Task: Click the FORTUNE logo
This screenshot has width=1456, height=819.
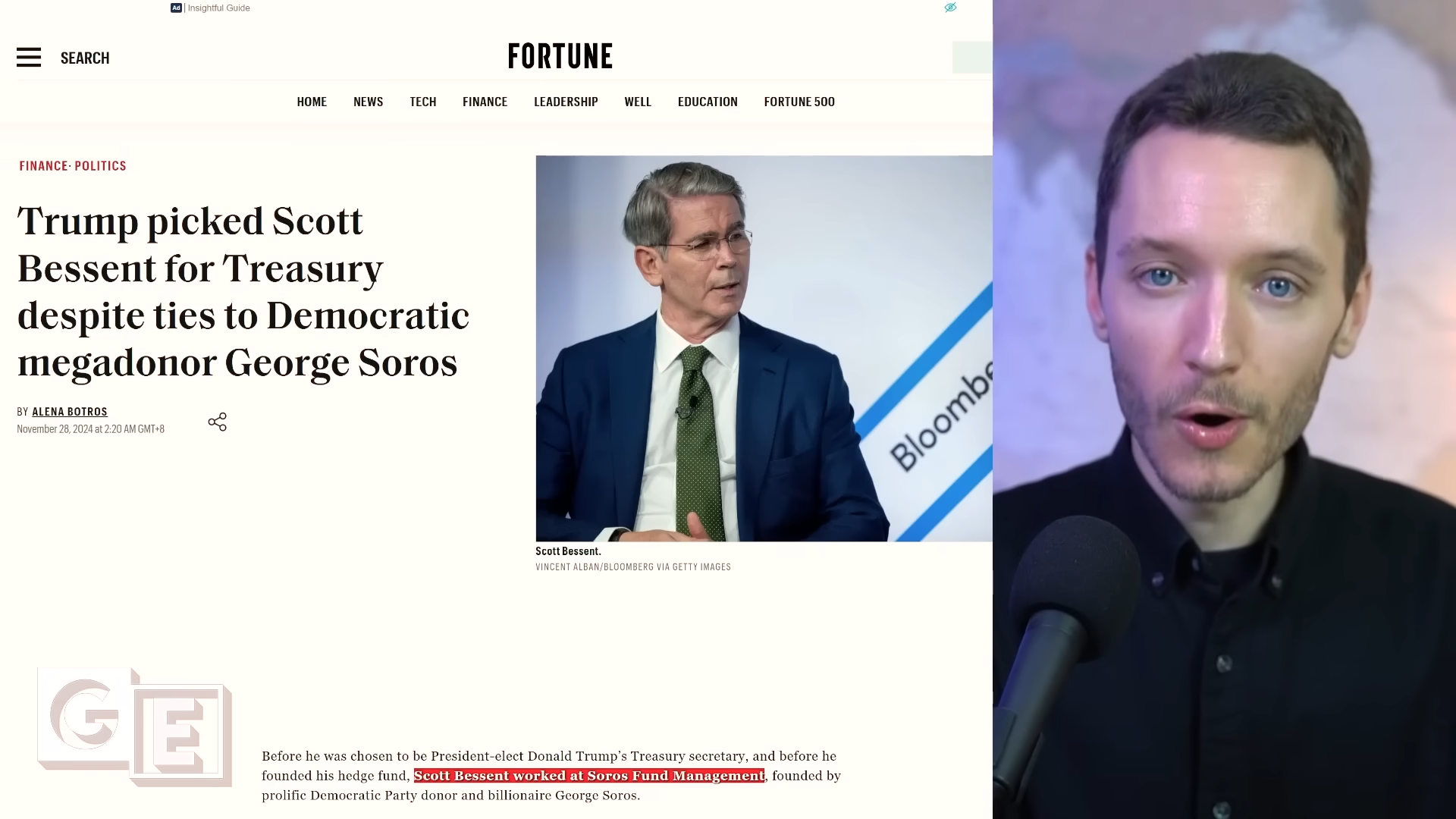Action: pos(560,56)
